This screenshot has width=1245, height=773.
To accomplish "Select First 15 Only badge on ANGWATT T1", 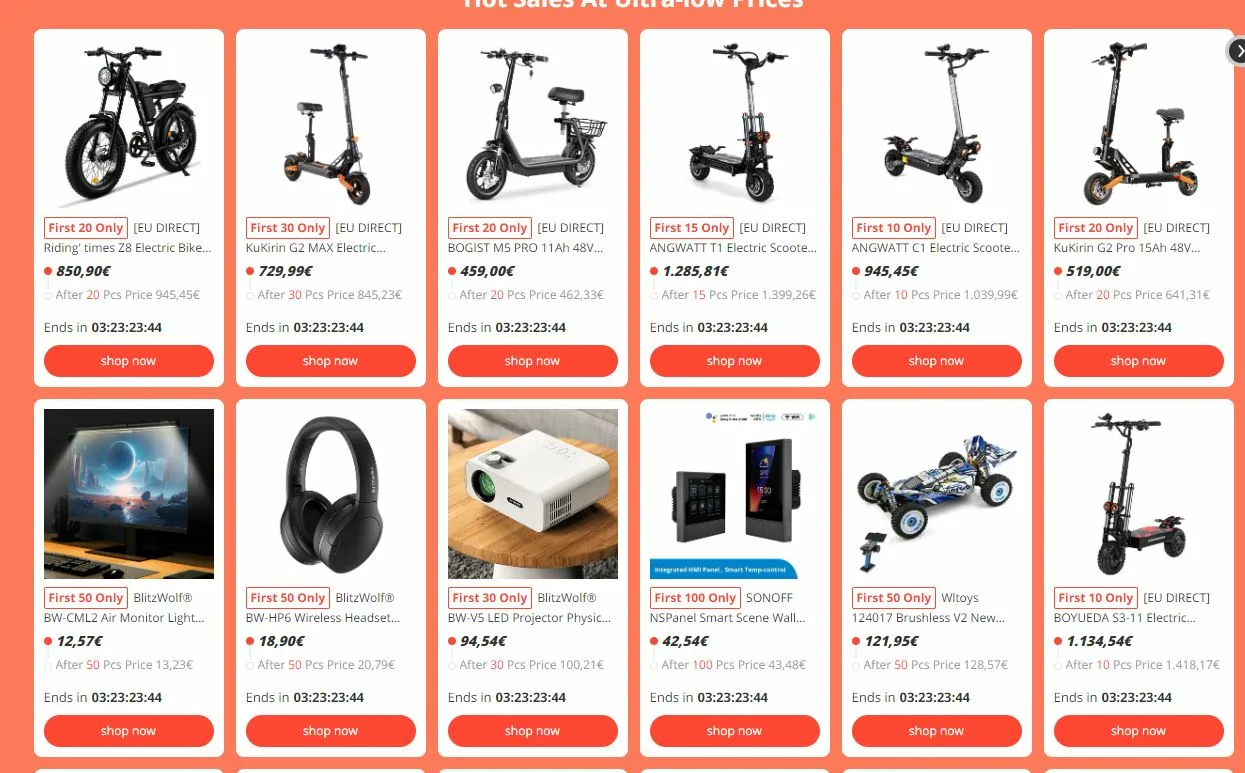I will coord(692,228).
